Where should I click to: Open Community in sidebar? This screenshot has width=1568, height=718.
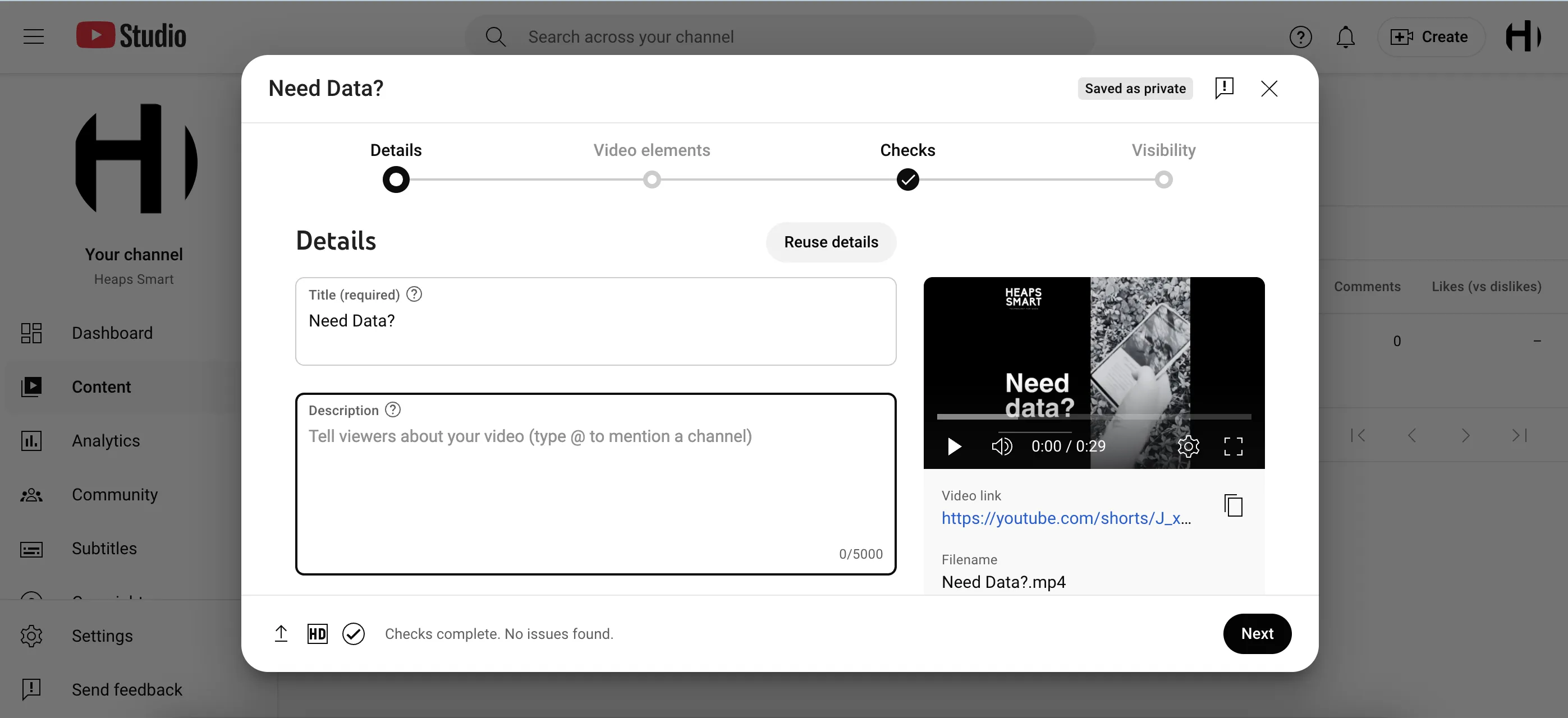click(x=122, y=495)
